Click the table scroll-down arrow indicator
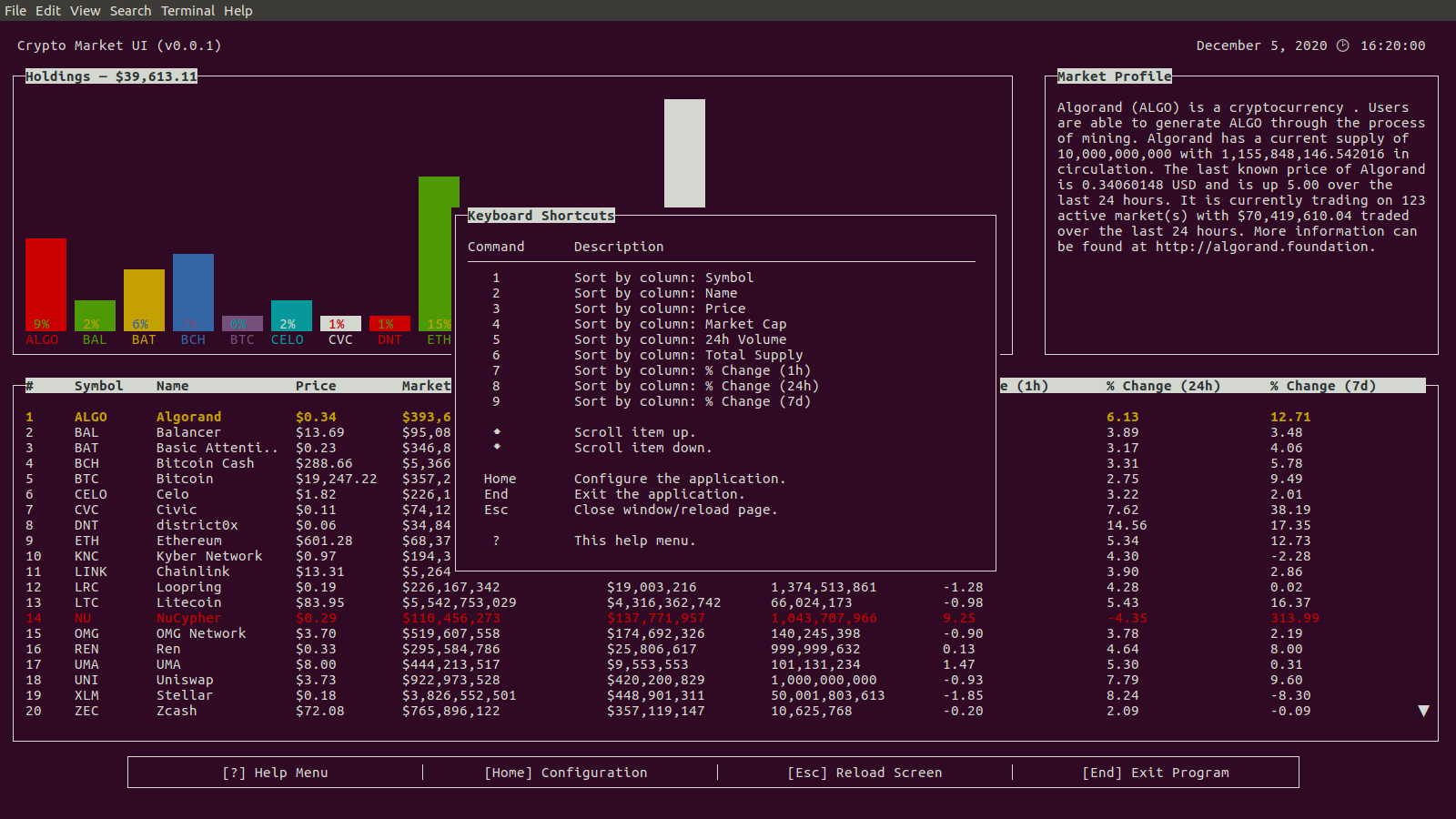1456x819 pixels. point(1424,711)
